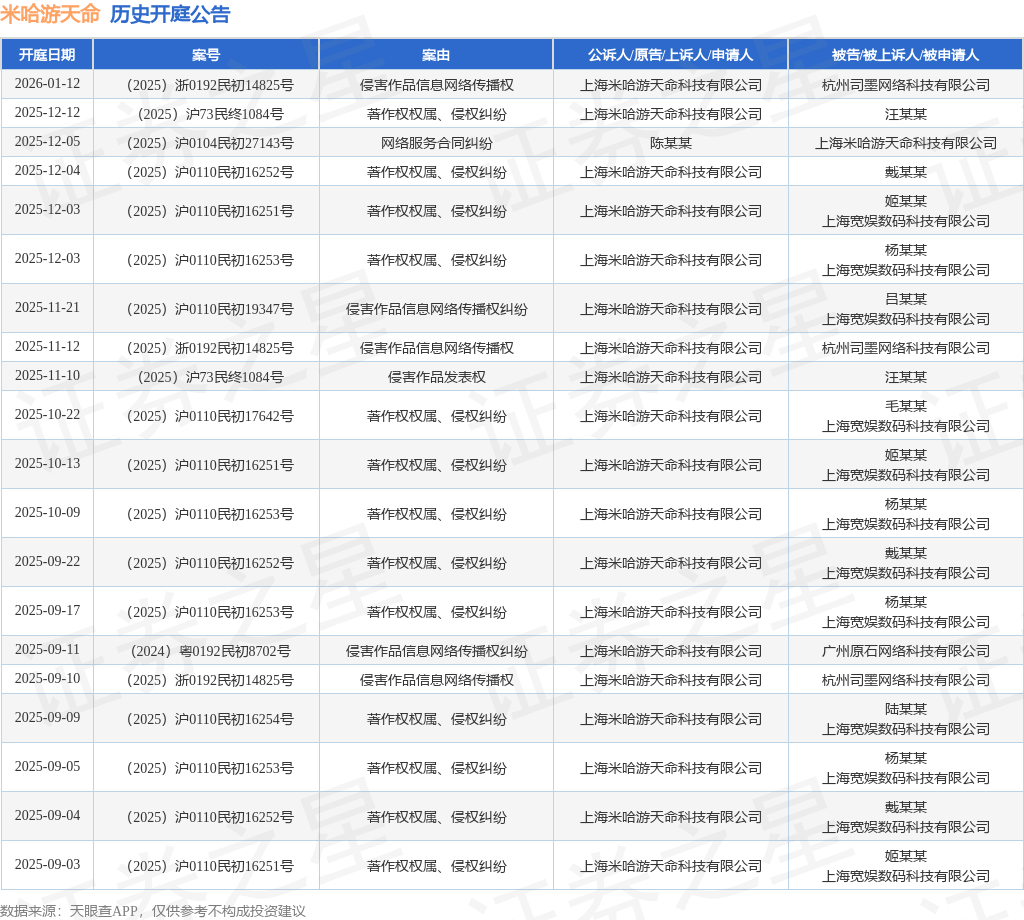
Task: Click the 数据来源 天眼查APP footer note
Action: [153, 910]
